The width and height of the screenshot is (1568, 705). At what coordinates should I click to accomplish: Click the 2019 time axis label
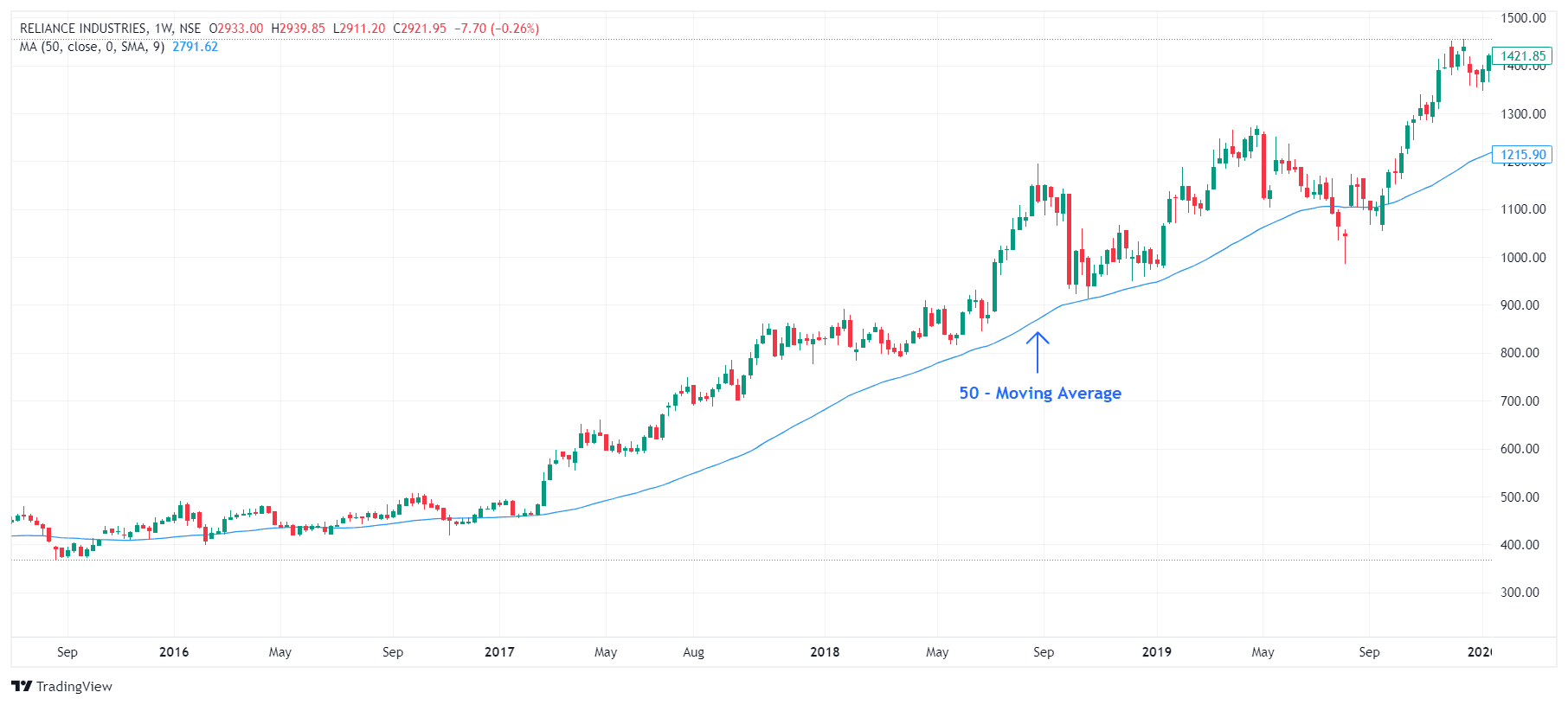click(x=1157, y=652)
